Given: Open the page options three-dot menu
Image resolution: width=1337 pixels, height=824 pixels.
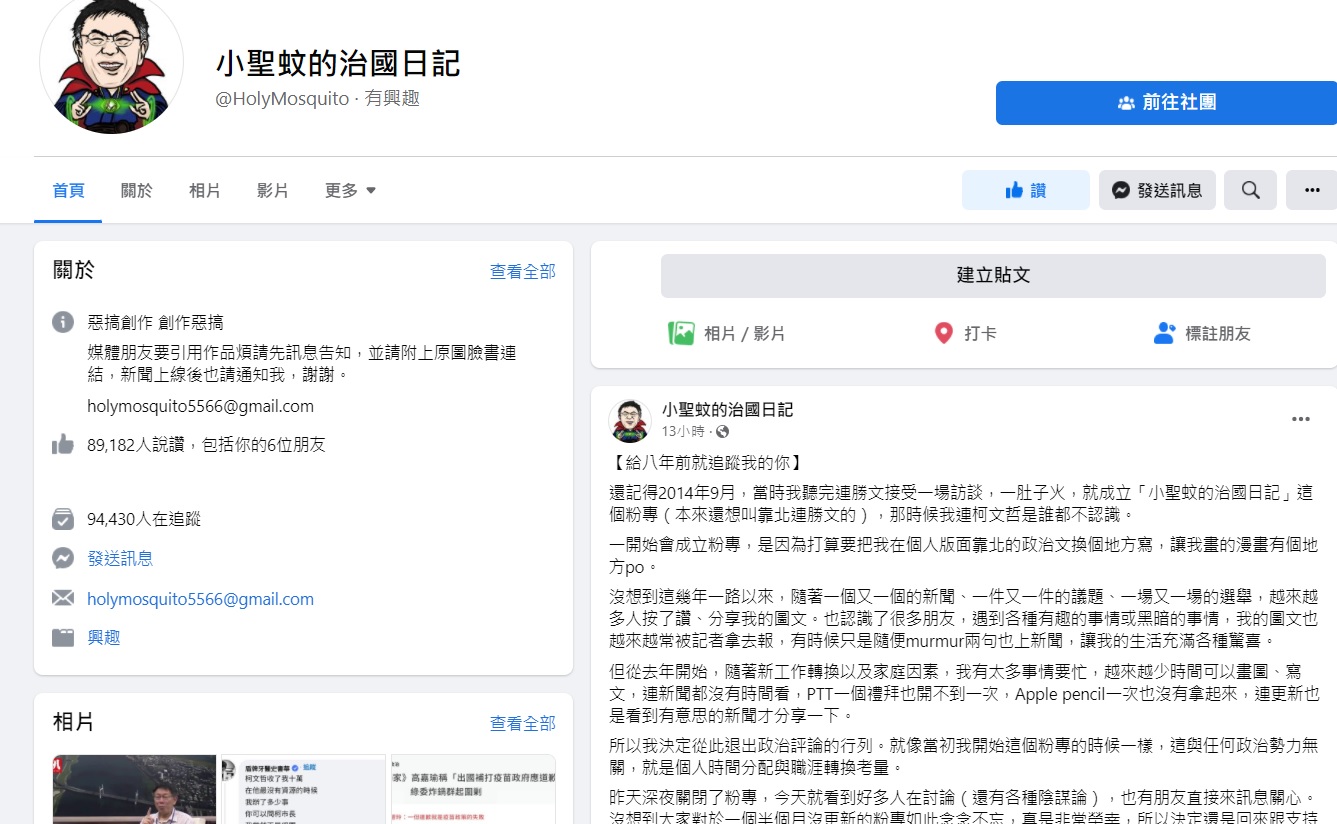Looking at the screenshot, I should [1311, 190].
